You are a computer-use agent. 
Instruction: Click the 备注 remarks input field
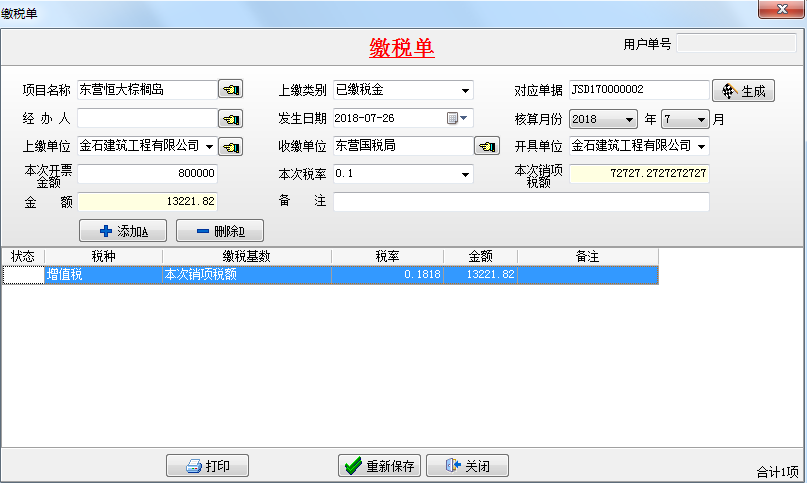point(520,202)
